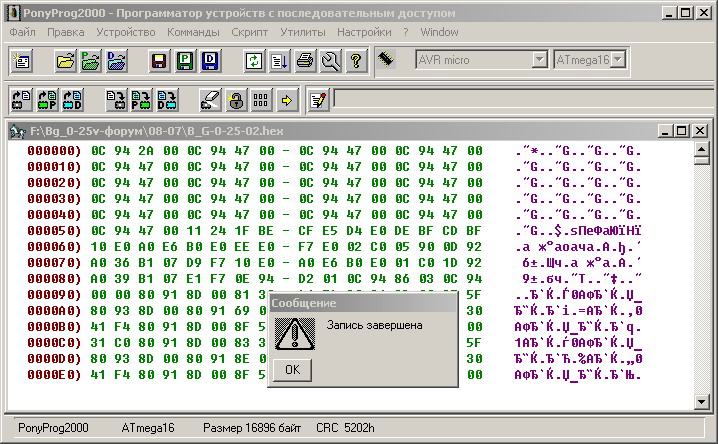The width and height of the screenshot is (718, 444).
Task: Click the yellow question mark help icon
Action: (354, 61)
